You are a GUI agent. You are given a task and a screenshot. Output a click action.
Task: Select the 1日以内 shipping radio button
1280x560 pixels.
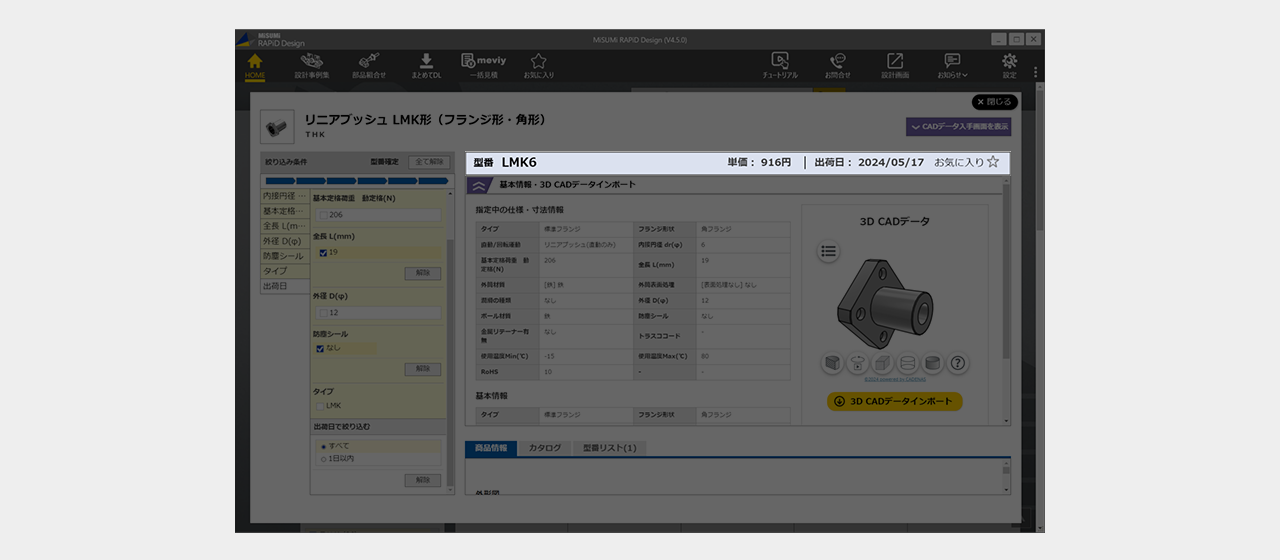322,458
